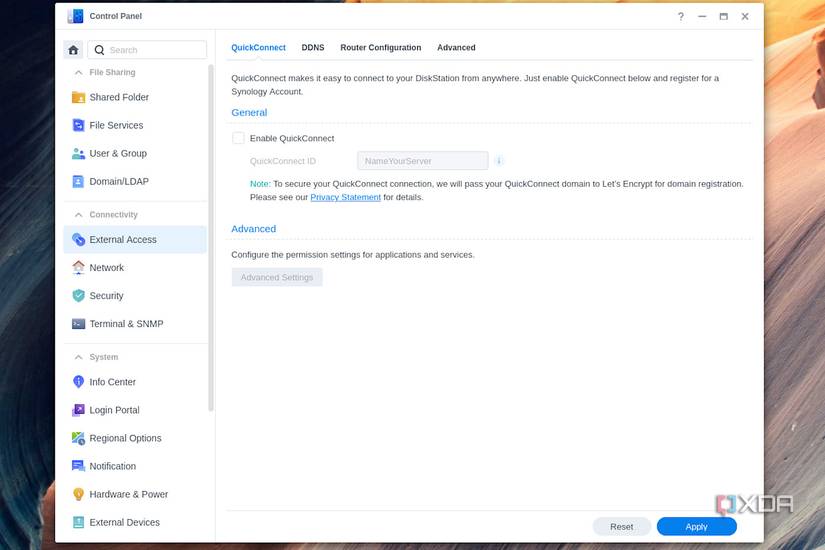The height and width of the screenshot is (550, 825).
Task: Select the External Devices label
Action: click(x=125, y=522)
